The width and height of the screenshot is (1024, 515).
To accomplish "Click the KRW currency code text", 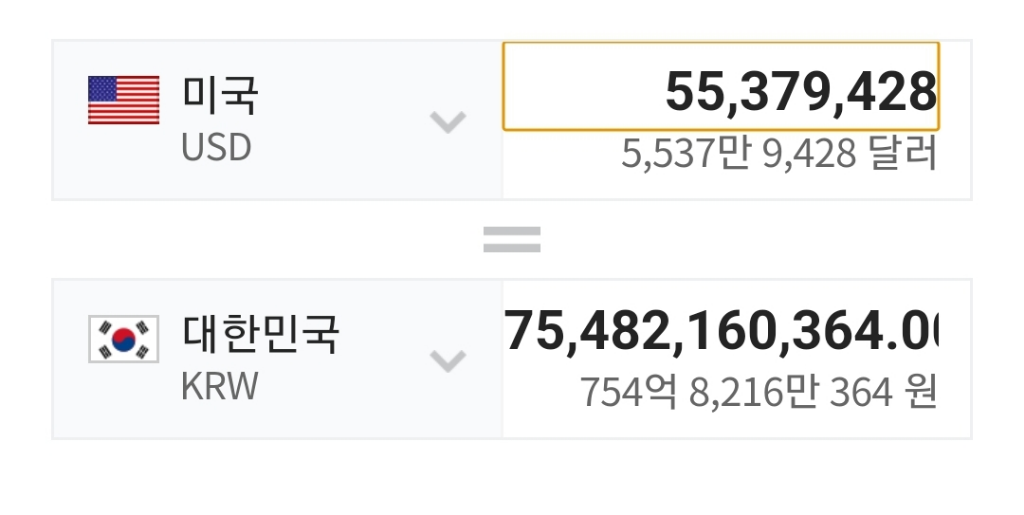I will point(220,386).
